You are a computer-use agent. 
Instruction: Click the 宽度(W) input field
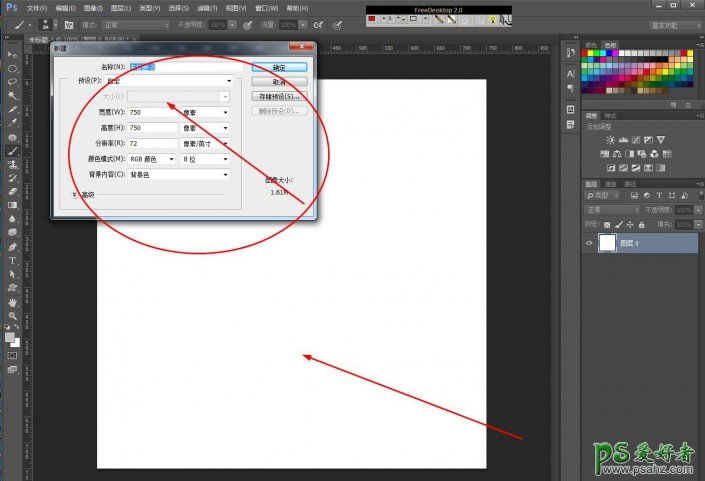click(152, 112)
